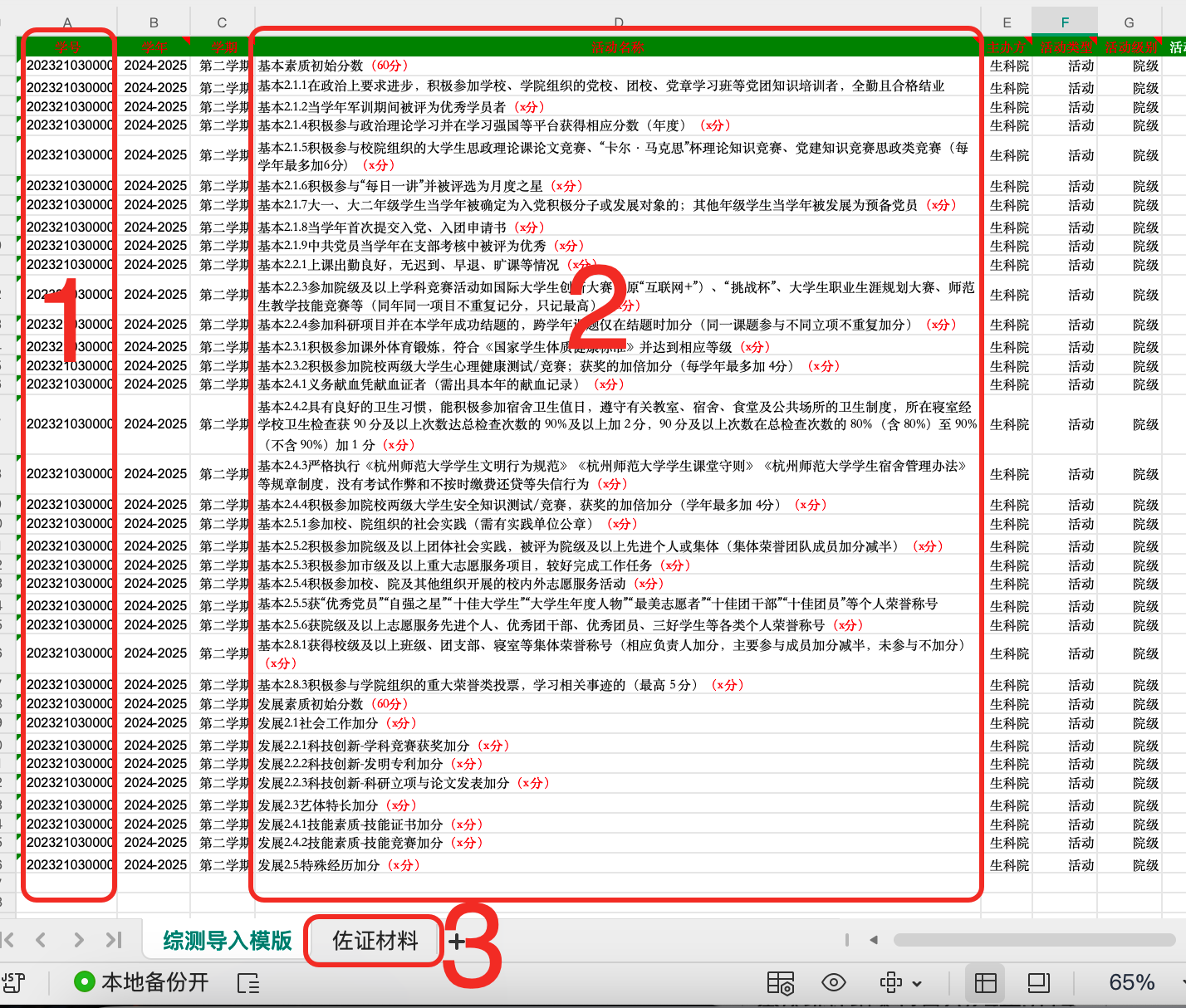The height and width of the screenshot is (1008, 1186).
Task: Expand the reading mode dropdown arrow
Action: [917, 984]
